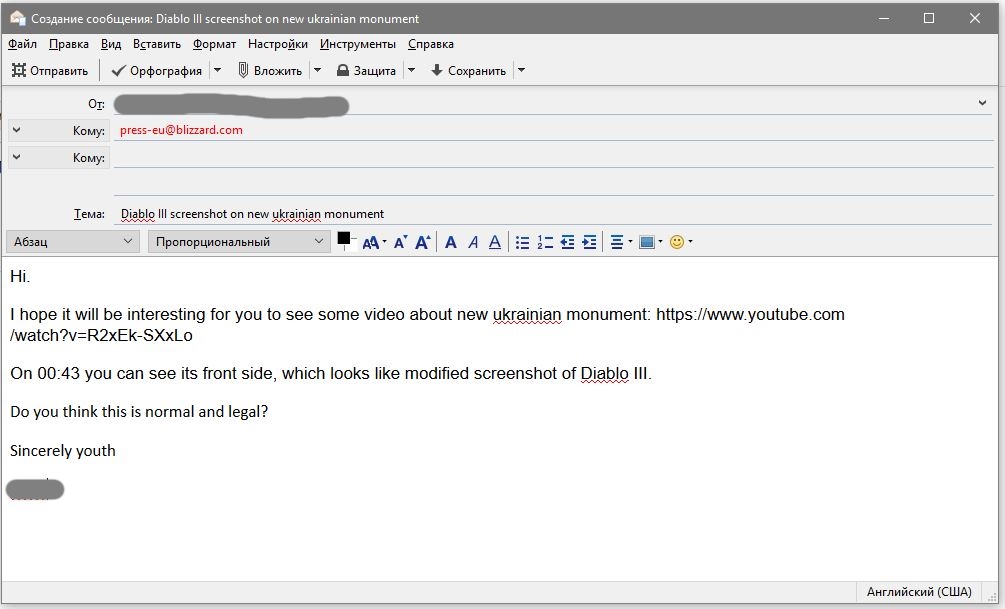
Task: Click the Тема subject field
Action: point(553,213)
